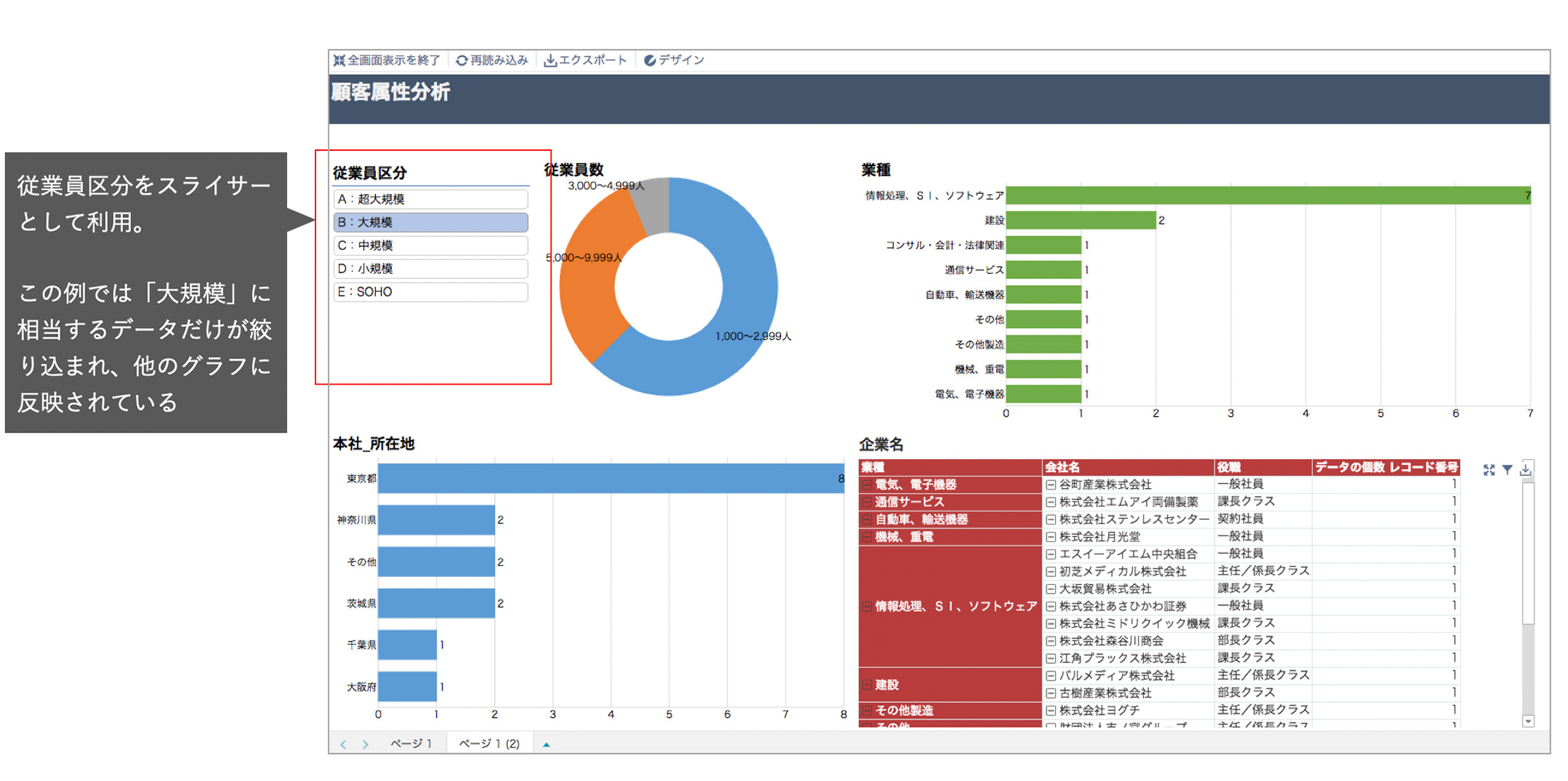Expand the page list with the up triangle
The image size is (1568, 781).
pyautogui.click(x=546, y=744)
